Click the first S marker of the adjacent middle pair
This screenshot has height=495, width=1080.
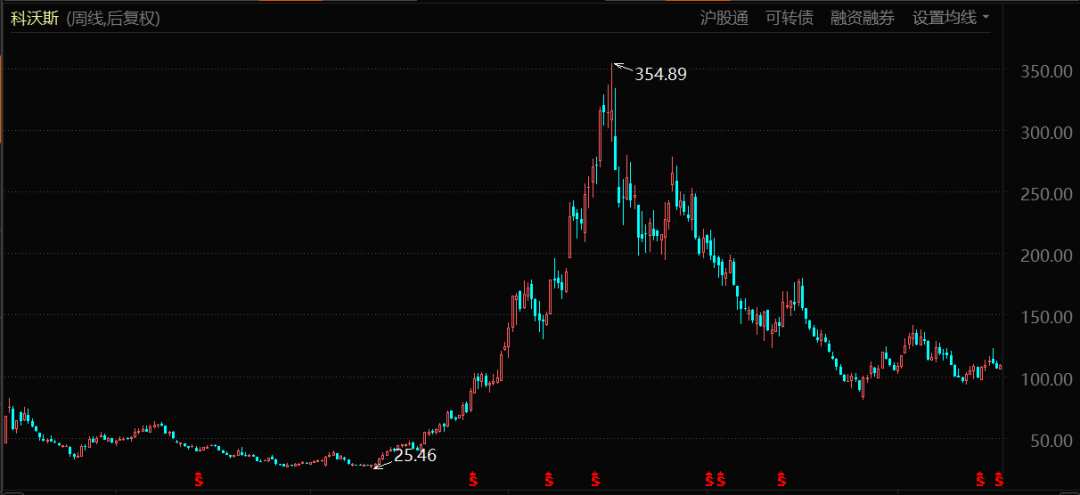click(710, 478)
